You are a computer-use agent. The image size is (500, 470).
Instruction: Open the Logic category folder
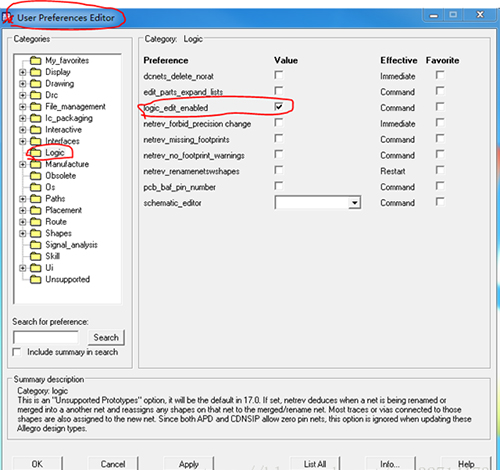(35, 153)
